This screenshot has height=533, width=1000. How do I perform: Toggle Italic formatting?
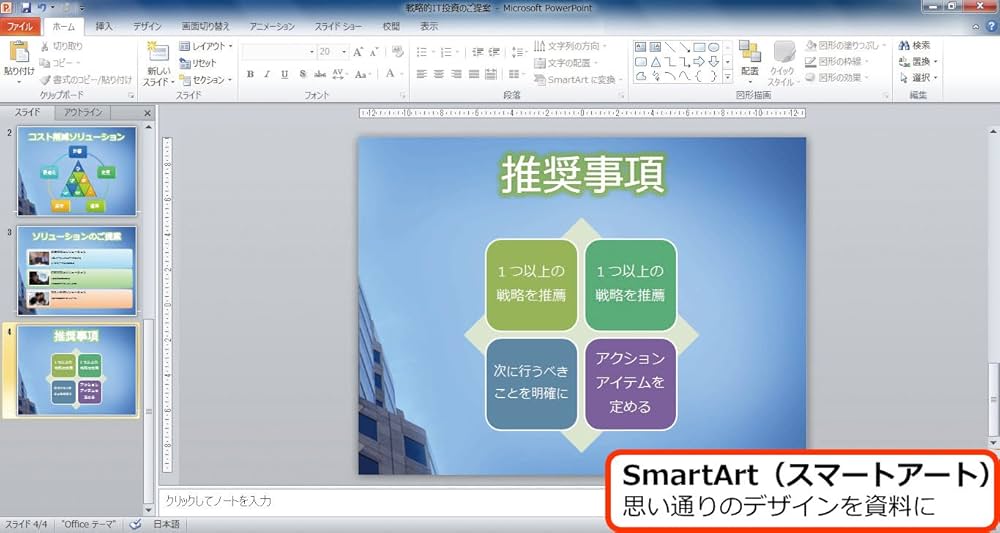tap(267, 74)
